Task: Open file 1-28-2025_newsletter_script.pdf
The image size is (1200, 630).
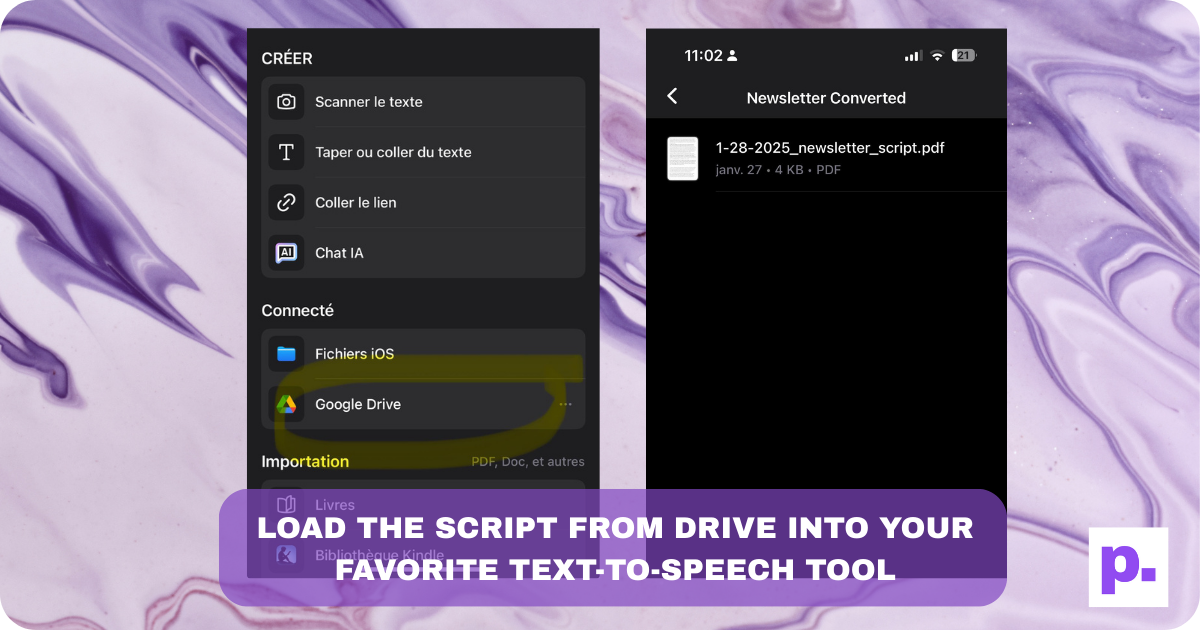Action: point(830,148)
